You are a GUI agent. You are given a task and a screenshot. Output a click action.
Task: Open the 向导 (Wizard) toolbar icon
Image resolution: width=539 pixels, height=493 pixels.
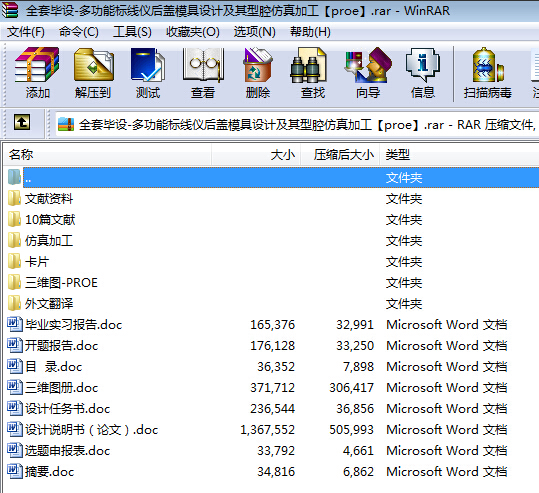(368, 65)
